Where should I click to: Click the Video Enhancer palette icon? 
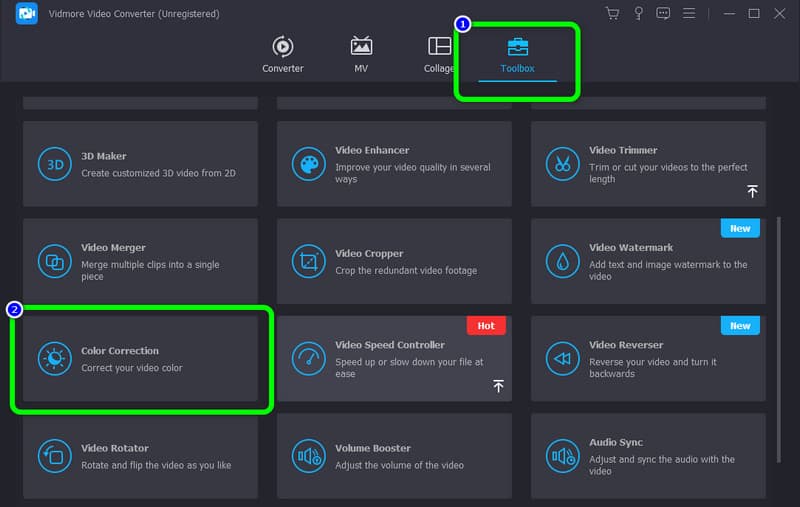(309, 164)
